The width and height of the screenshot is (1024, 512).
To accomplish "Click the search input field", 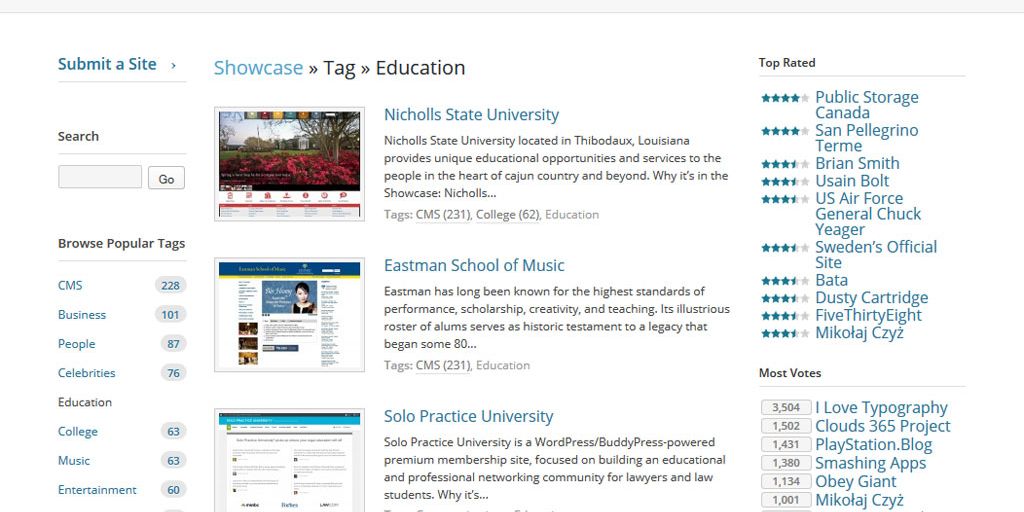I will click(100, 177).
